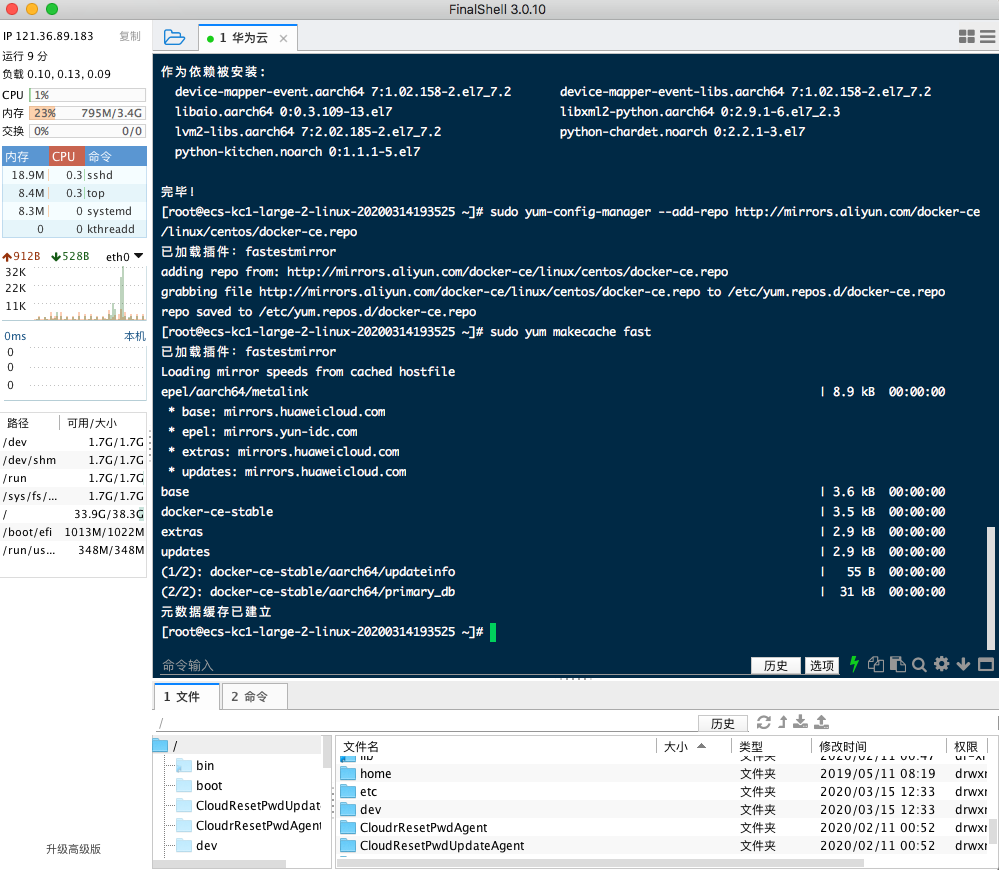Click the download file icon

[801, 722]
